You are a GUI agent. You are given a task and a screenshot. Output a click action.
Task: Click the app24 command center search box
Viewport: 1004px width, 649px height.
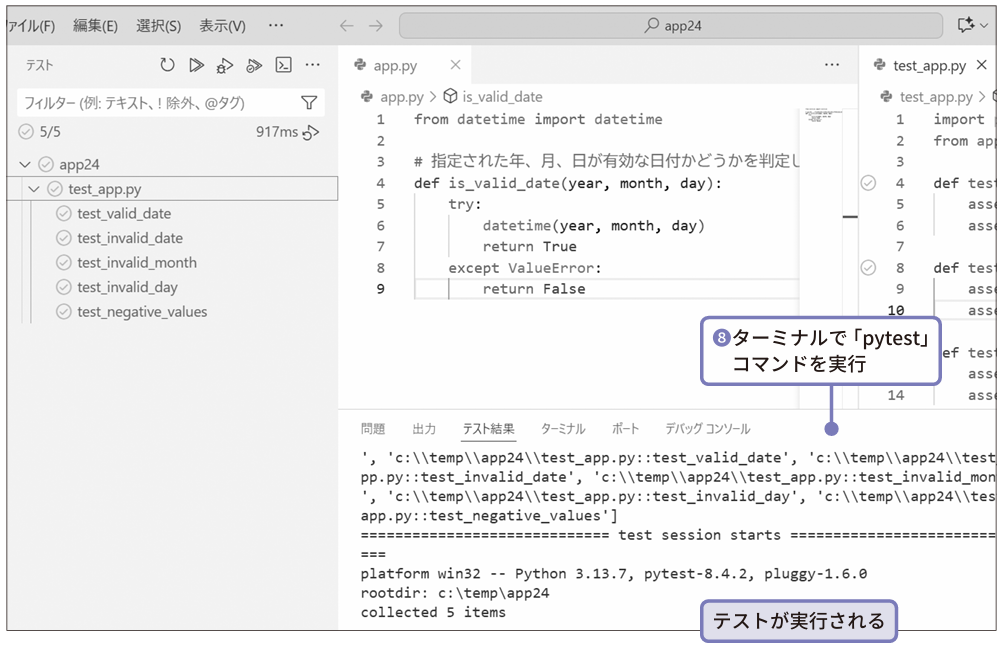[x=670, y=26]
